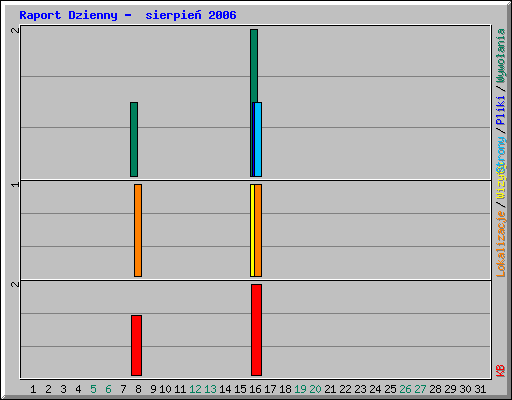Select weekend day 12 on the x-axis

click(195, 389)
